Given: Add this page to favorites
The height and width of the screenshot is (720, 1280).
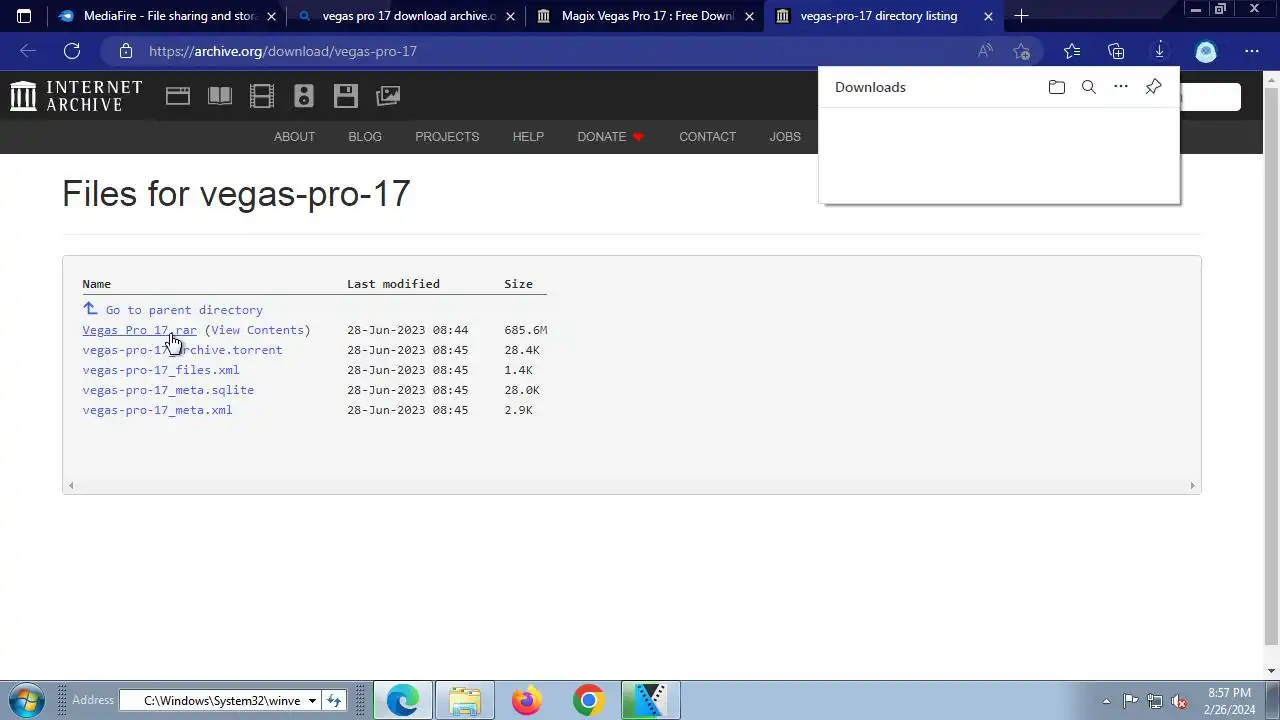Looking at the screenshot, I should [x=1021, y=51].
